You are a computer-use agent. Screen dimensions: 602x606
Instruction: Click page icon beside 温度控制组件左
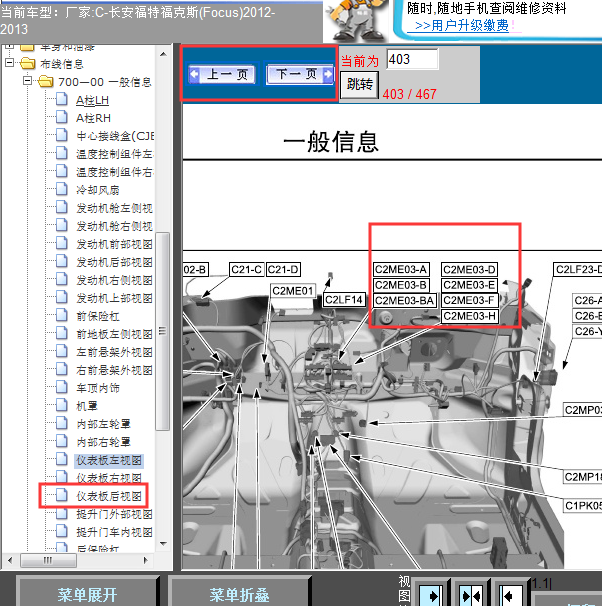(x=61, y=153)
